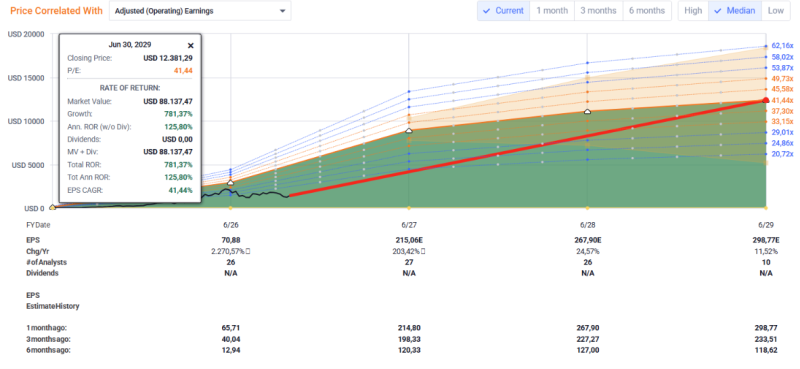This screenshot has height=369, width=800.
Task: Click the 6/28 fiscal year date
Action: pyautogui.click(x=587, y=225)
